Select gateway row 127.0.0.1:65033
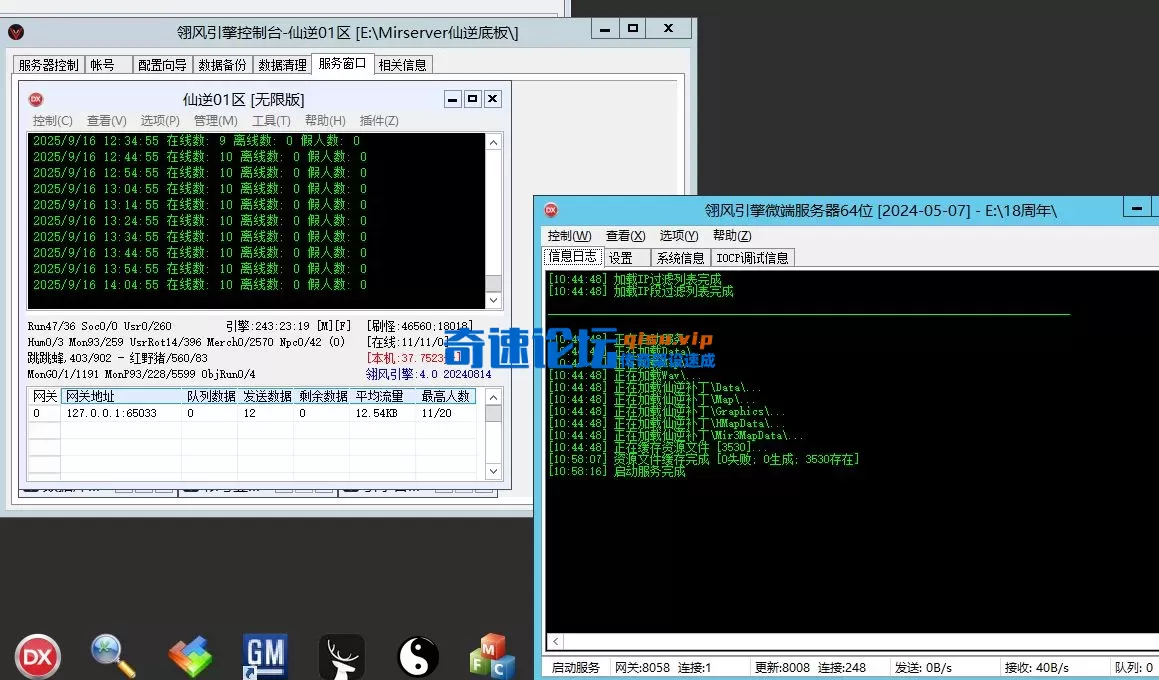Image resolution: width=1159 pixels, height=680 pixels. tap(111, 413)
